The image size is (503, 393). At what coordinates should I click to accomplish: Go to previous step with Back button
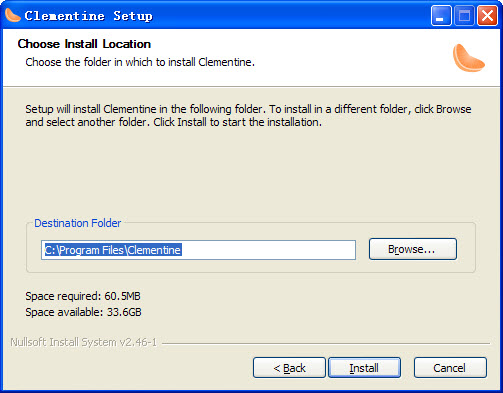click(x=289, y=368)
